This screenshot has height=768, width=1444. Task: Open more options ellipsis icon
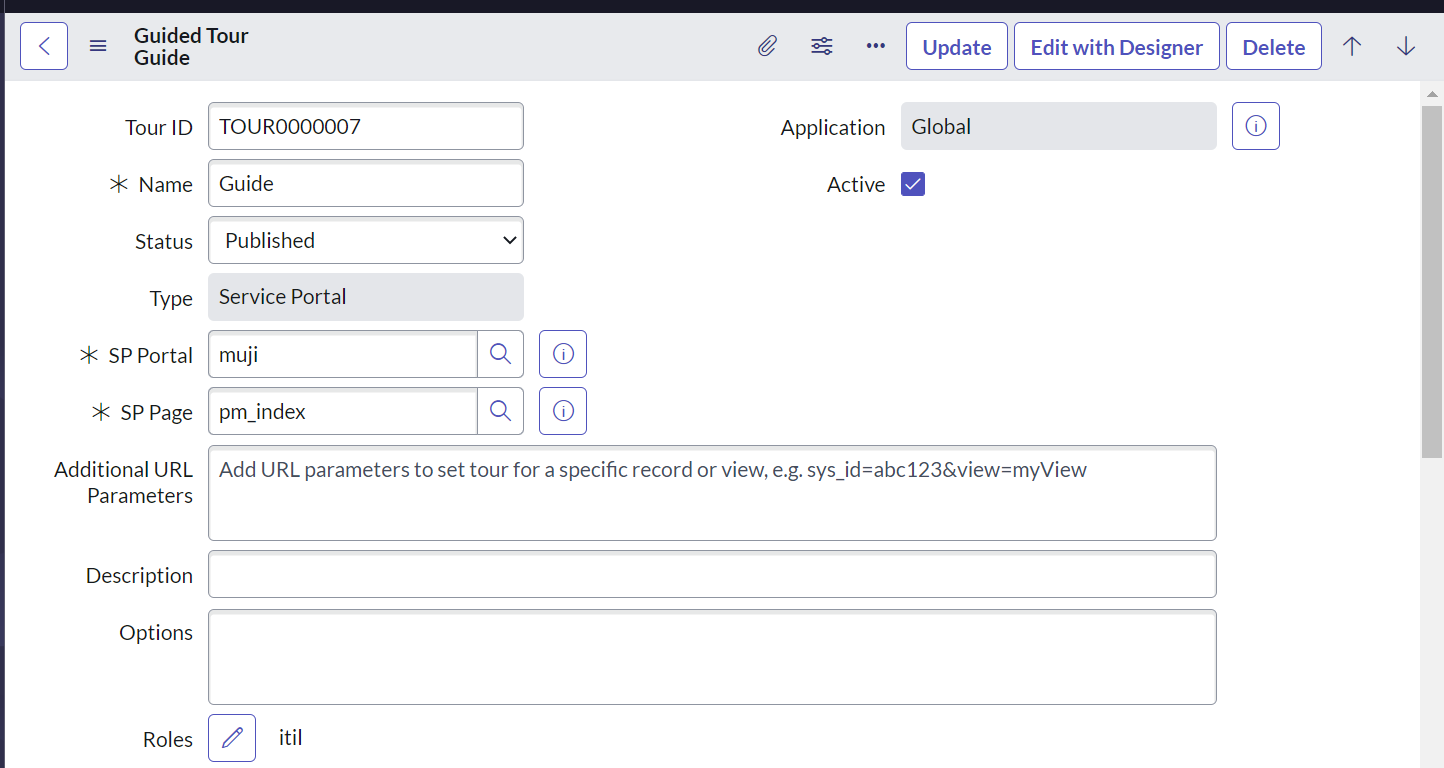(876, 47)
